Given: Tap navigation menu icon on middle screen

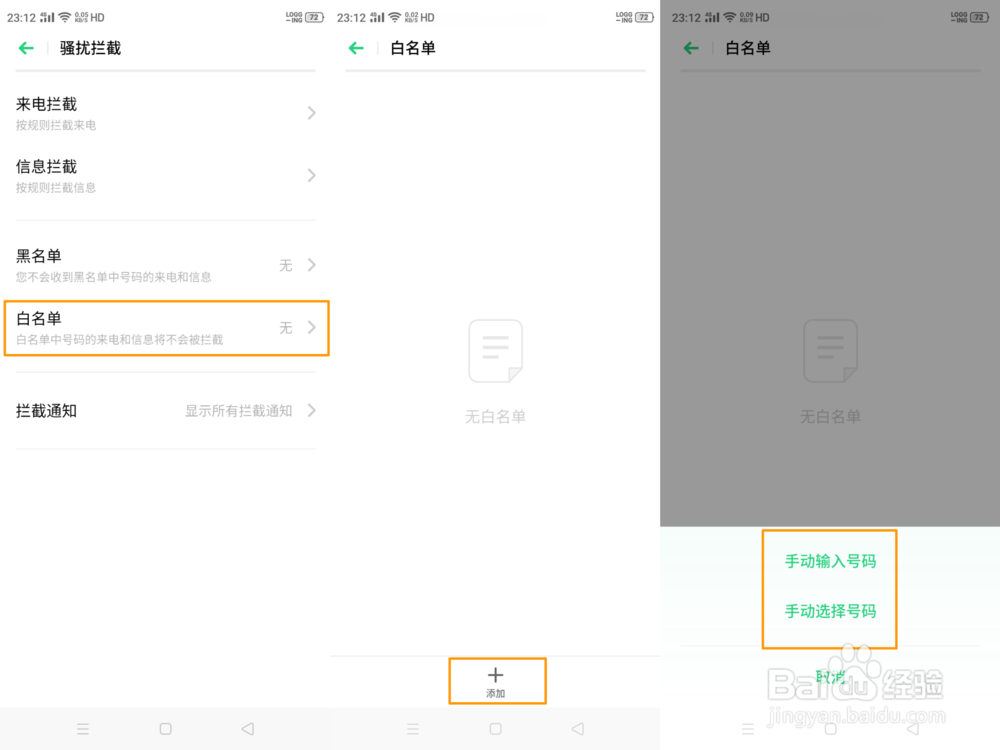Looking at the screenshot, I should [413, 728].
